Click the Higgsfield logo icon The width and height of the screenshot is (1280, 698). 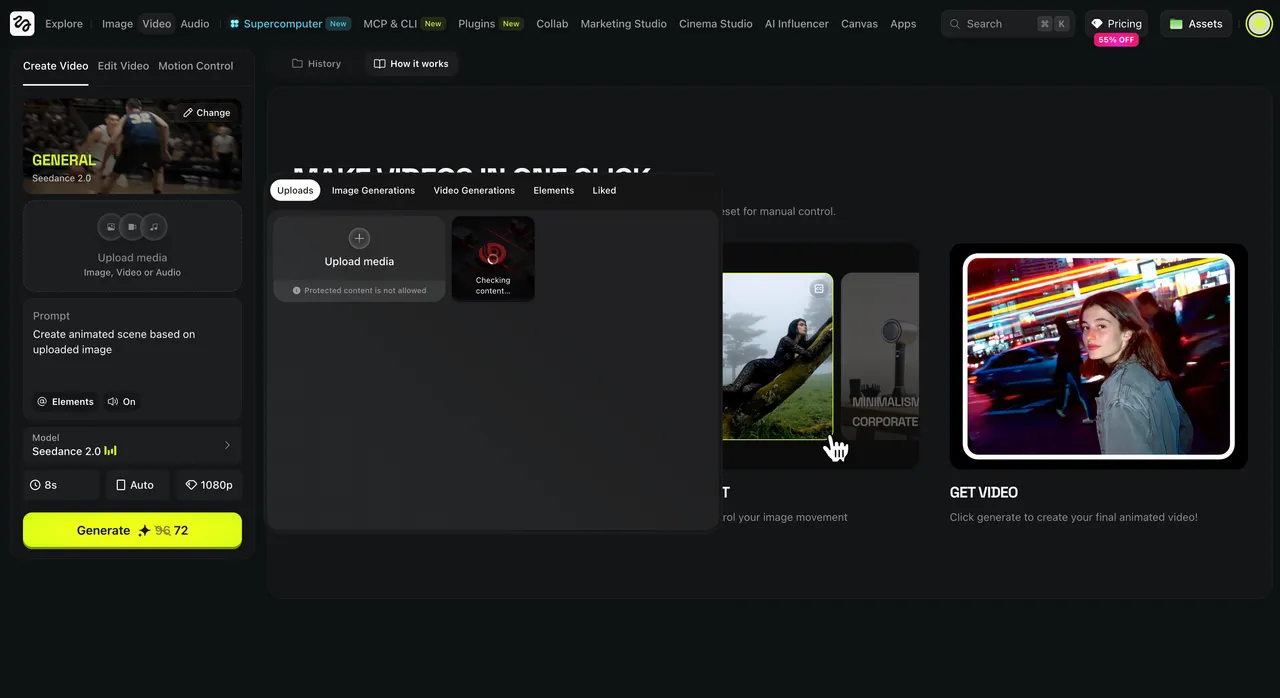(22, 23)
